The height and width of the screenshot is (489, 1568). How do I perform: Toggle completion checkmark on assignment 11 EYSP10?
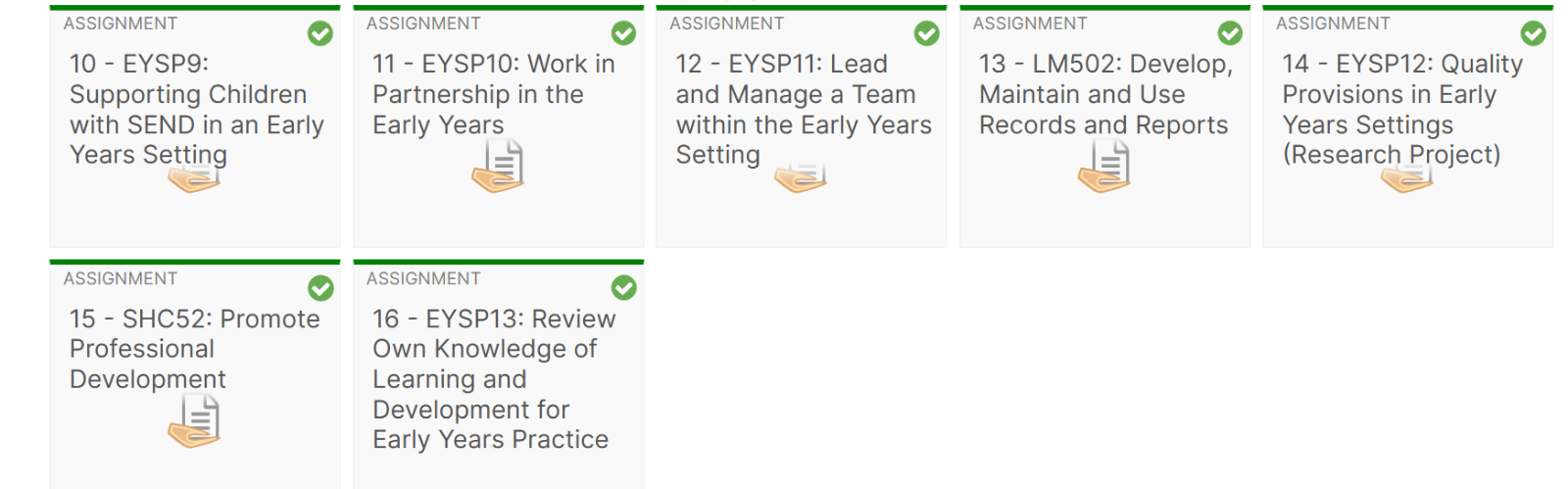(623, 34)
